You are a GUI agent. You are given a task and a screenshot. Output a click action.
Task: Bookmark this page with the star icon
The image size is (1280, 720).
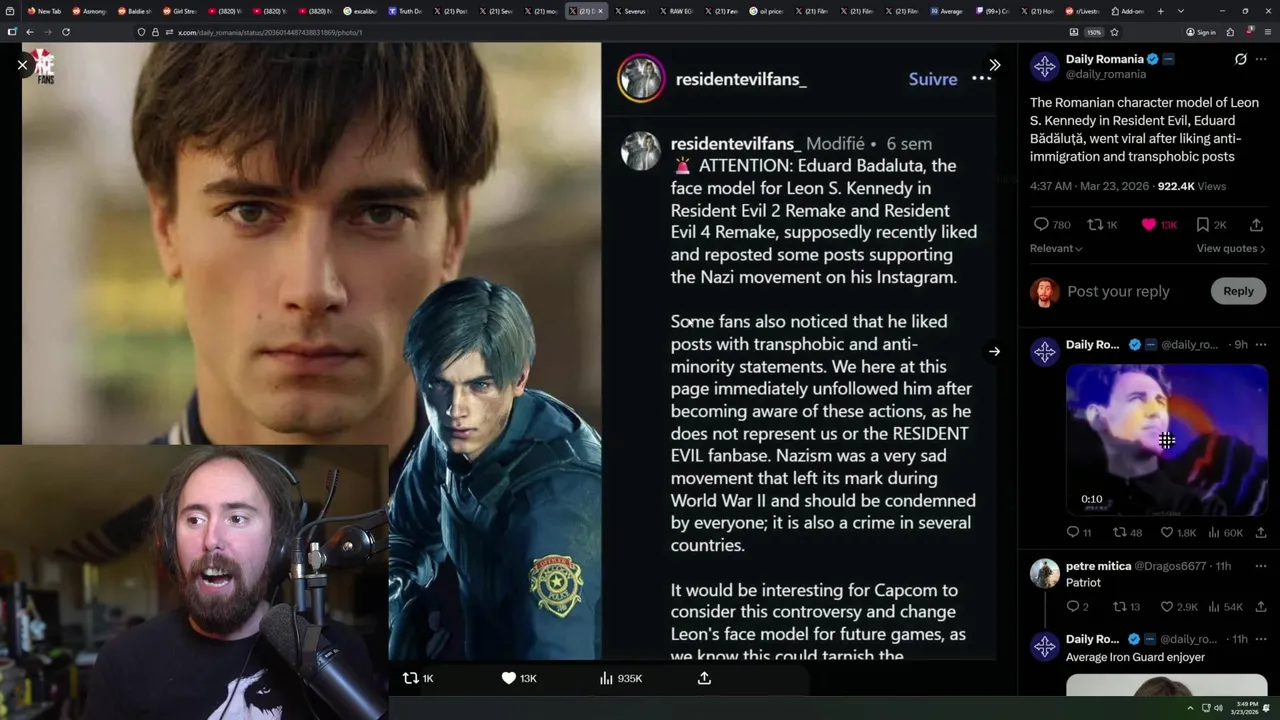point(1114,32)
